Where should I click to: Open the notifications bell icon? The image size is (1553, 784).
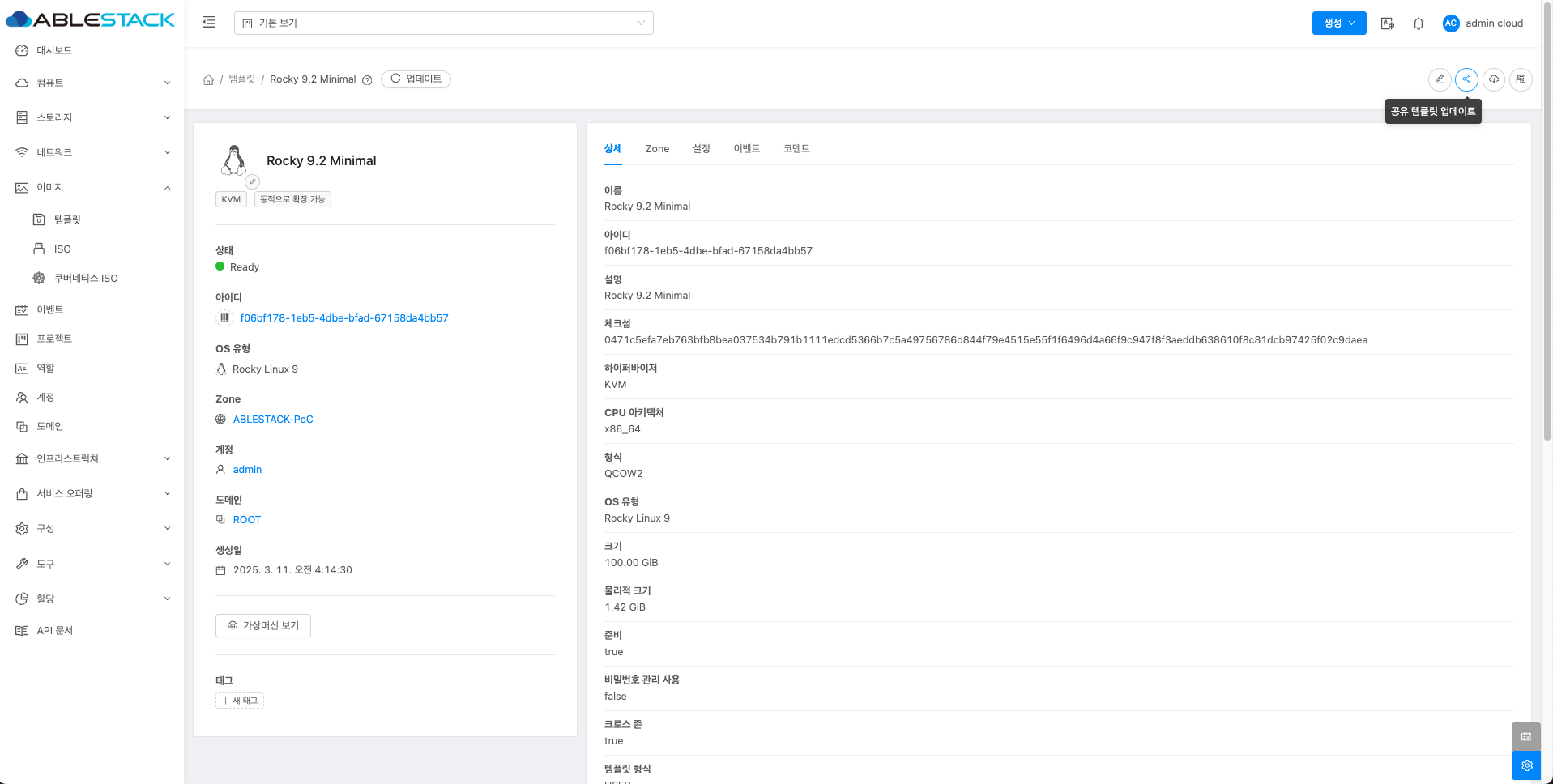[x=1419, y=23]
